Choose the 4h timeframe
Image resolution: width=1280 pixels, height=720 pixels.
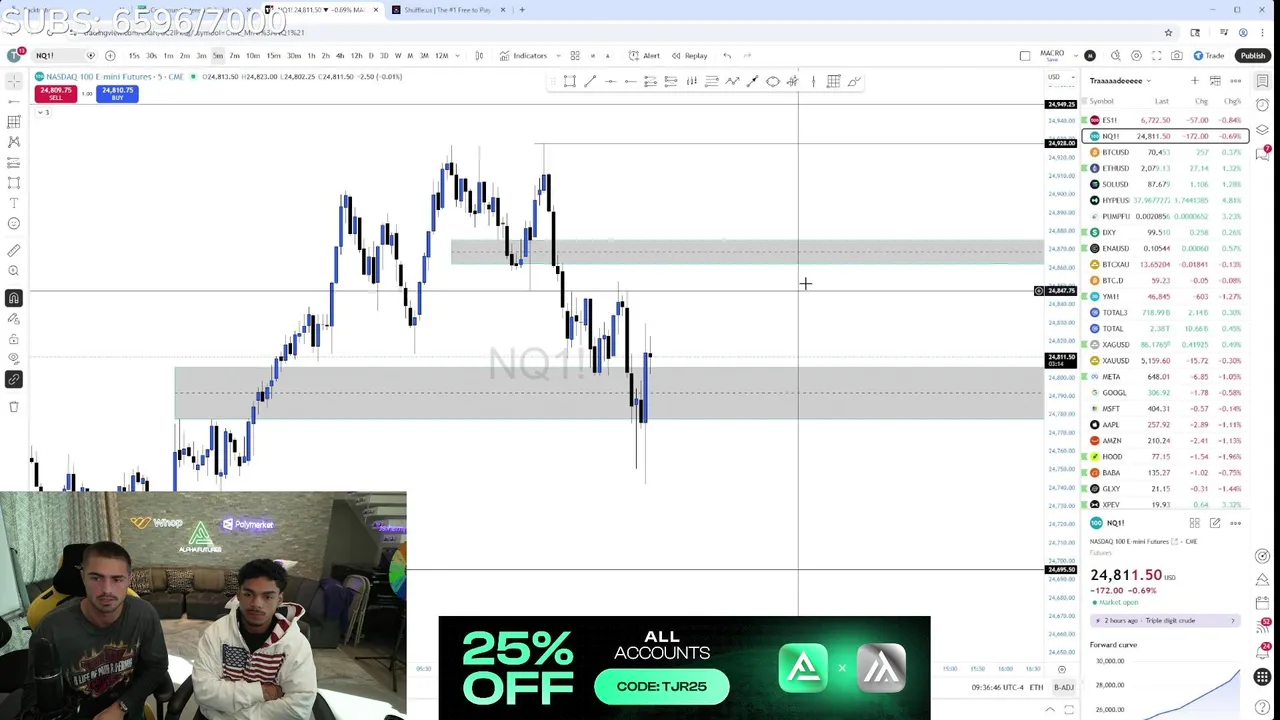(340, 55)
